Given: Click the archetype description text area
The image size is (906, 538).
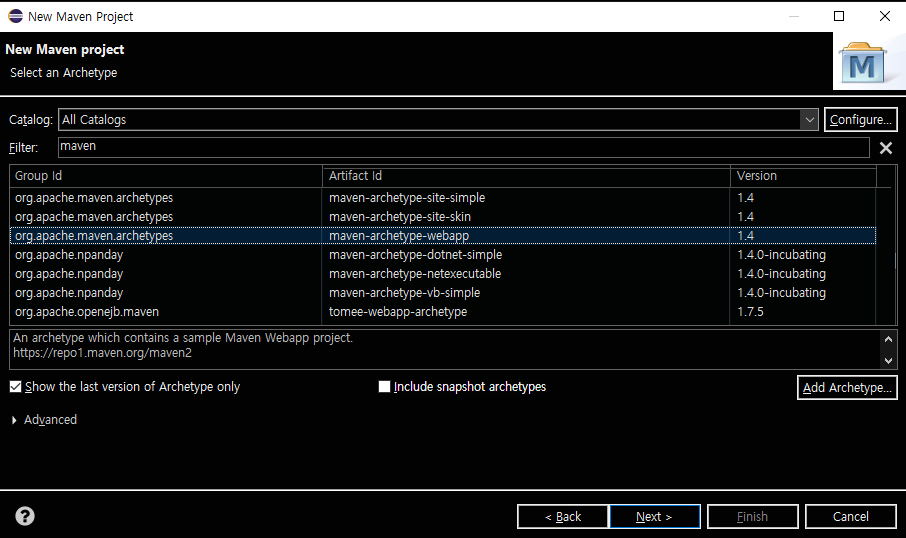Looking at the screenshot, I should pos(445,349).
